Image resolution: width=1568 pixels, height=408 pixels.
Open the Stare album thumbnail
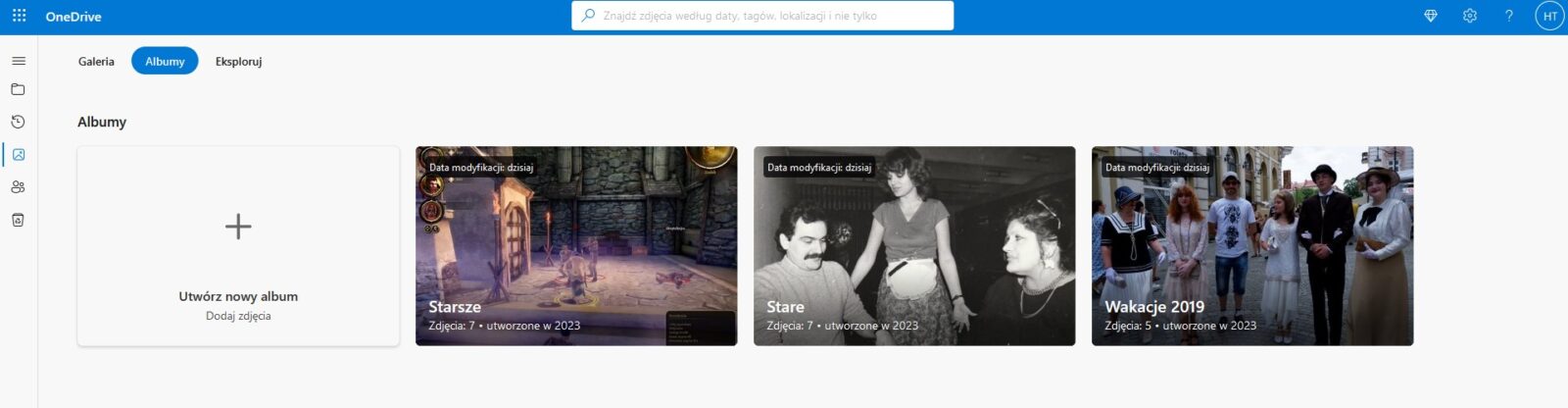(914, 246)
